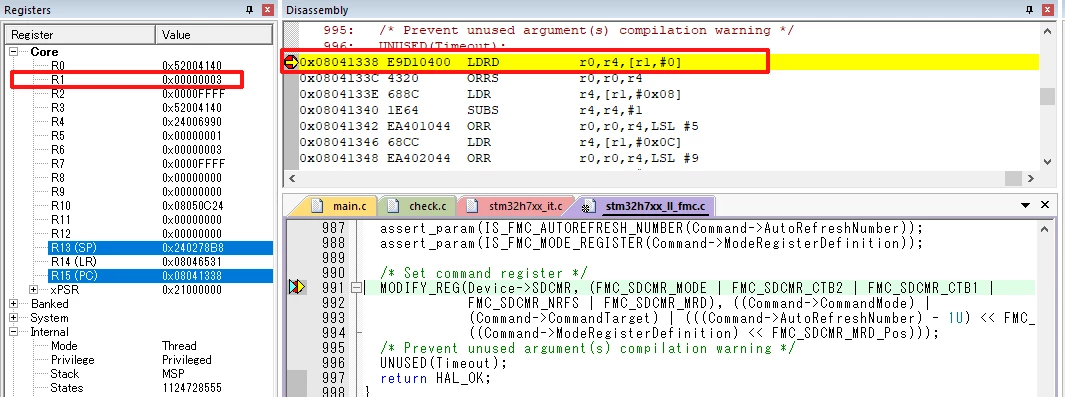1065x397 pixels.
Task: Click R1 value 0x00000003
Action: click(x=192, y=80)
